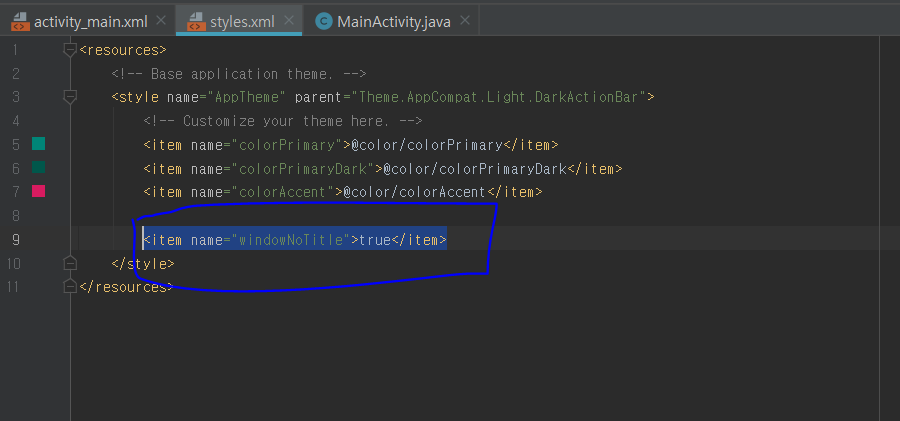Viewport: 900px width, 421px height.
Task: Collapse the resources tag fold on line 1
Action: [70, 50]
